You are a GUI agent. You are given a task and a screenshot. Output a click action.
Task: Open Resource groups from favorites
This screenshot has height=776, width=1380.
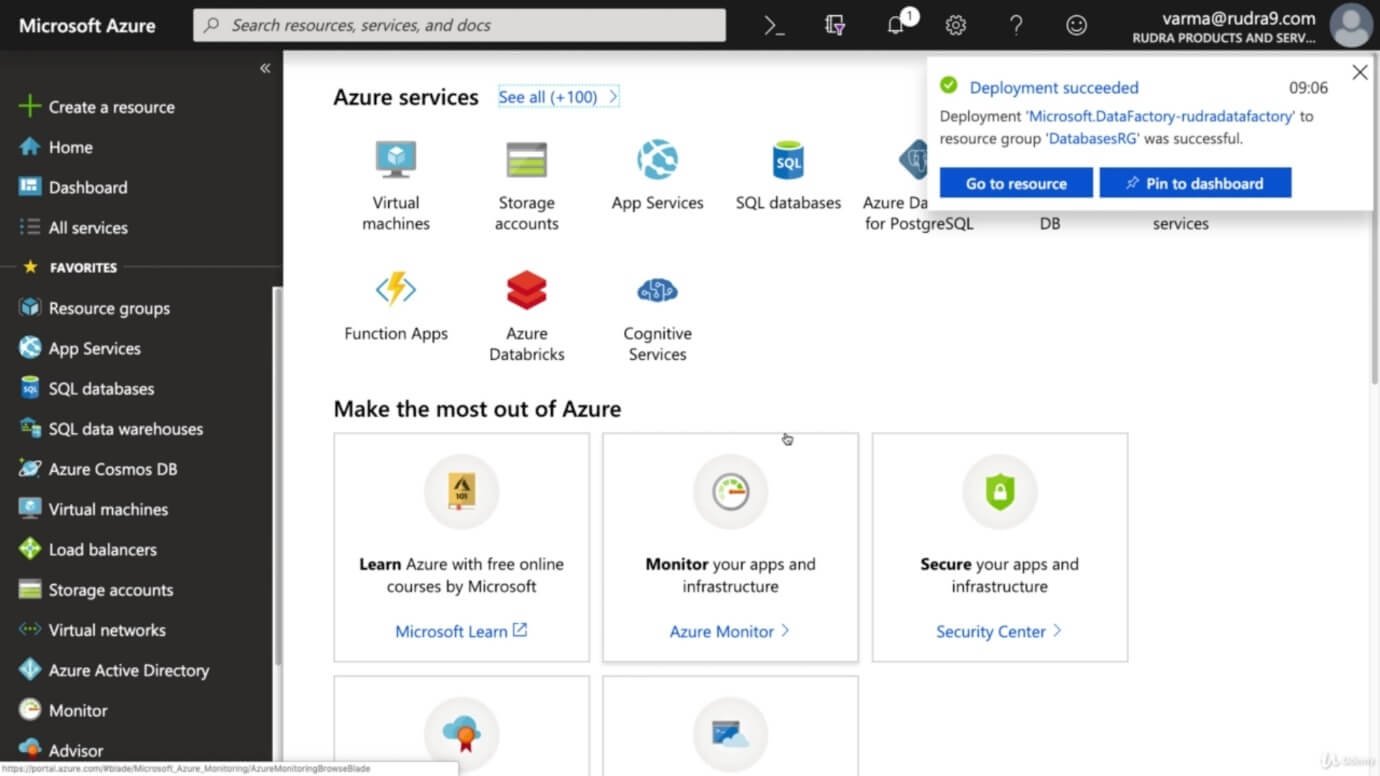pos(95,308)
